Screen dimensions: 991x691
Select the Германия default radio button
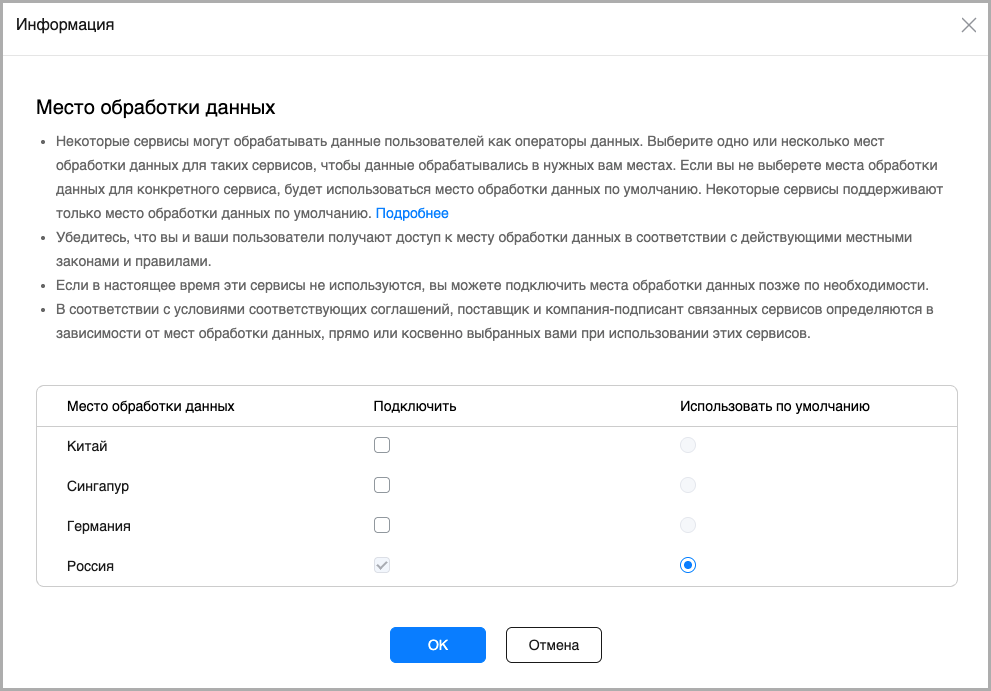pos(687,525)
